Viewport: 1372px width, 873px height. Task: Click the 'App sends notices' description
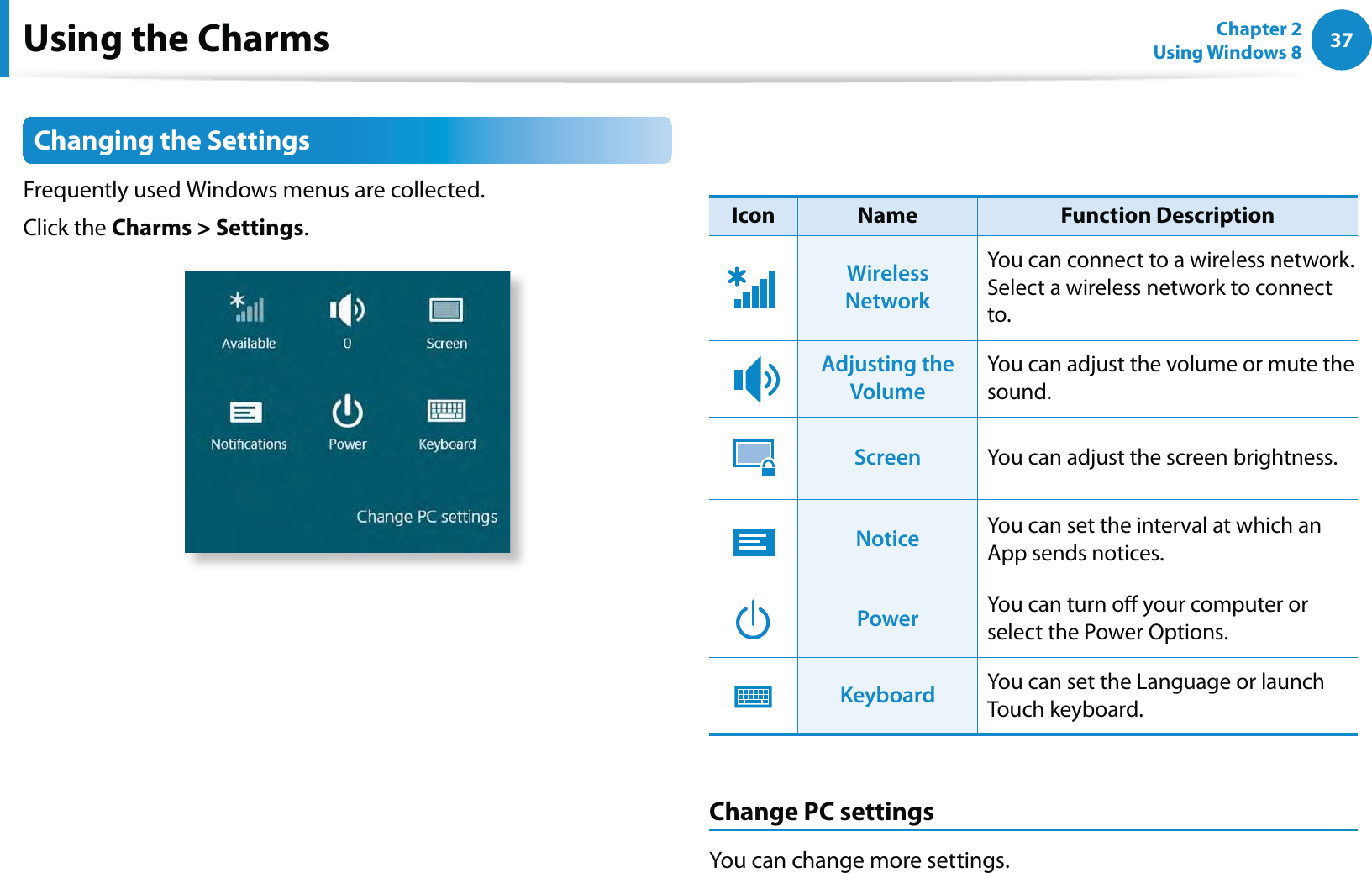[1154, 539]
